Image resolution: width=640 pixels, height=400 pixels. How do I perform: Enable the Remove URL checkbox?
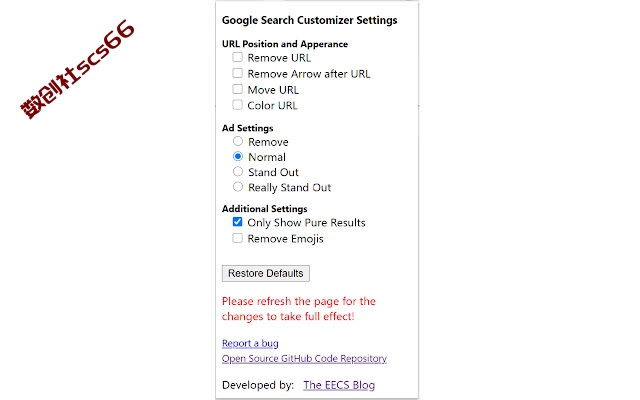click(238, 57)
